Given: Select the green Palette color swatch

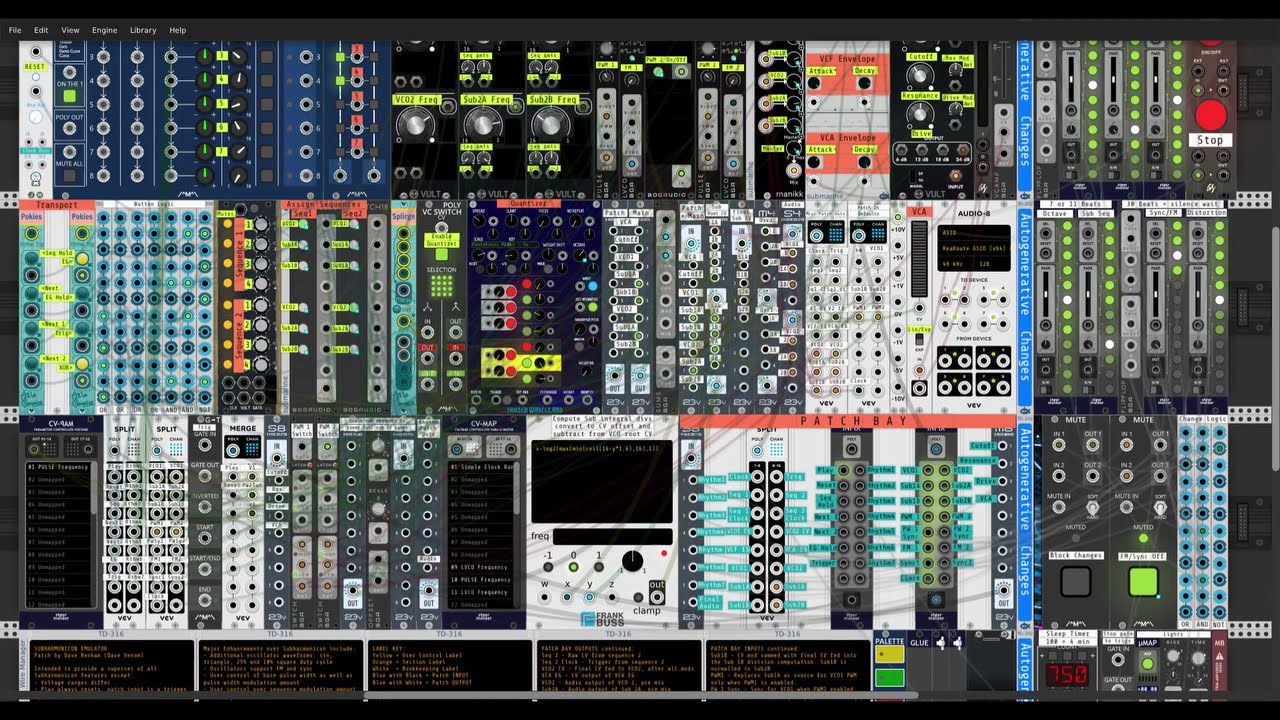Looking at the screenshot, I should (x=888, y=677).
